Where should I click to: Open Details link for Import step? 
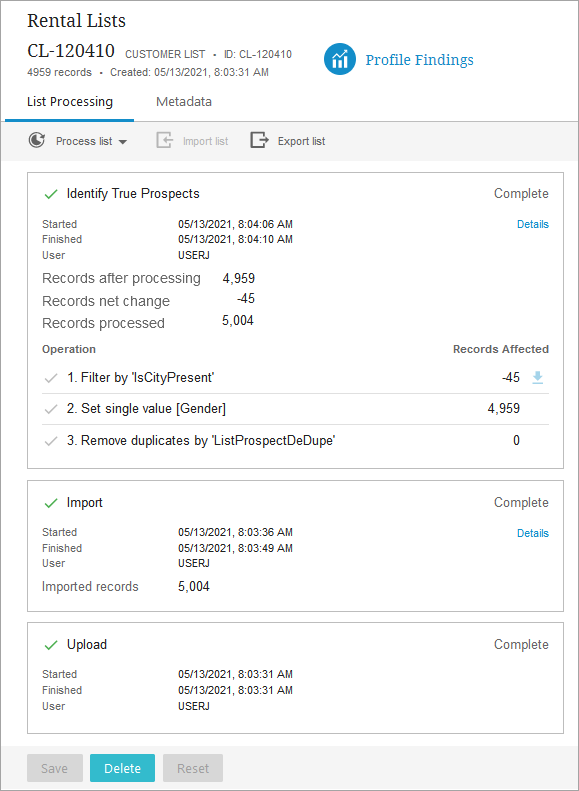[533, 533]
